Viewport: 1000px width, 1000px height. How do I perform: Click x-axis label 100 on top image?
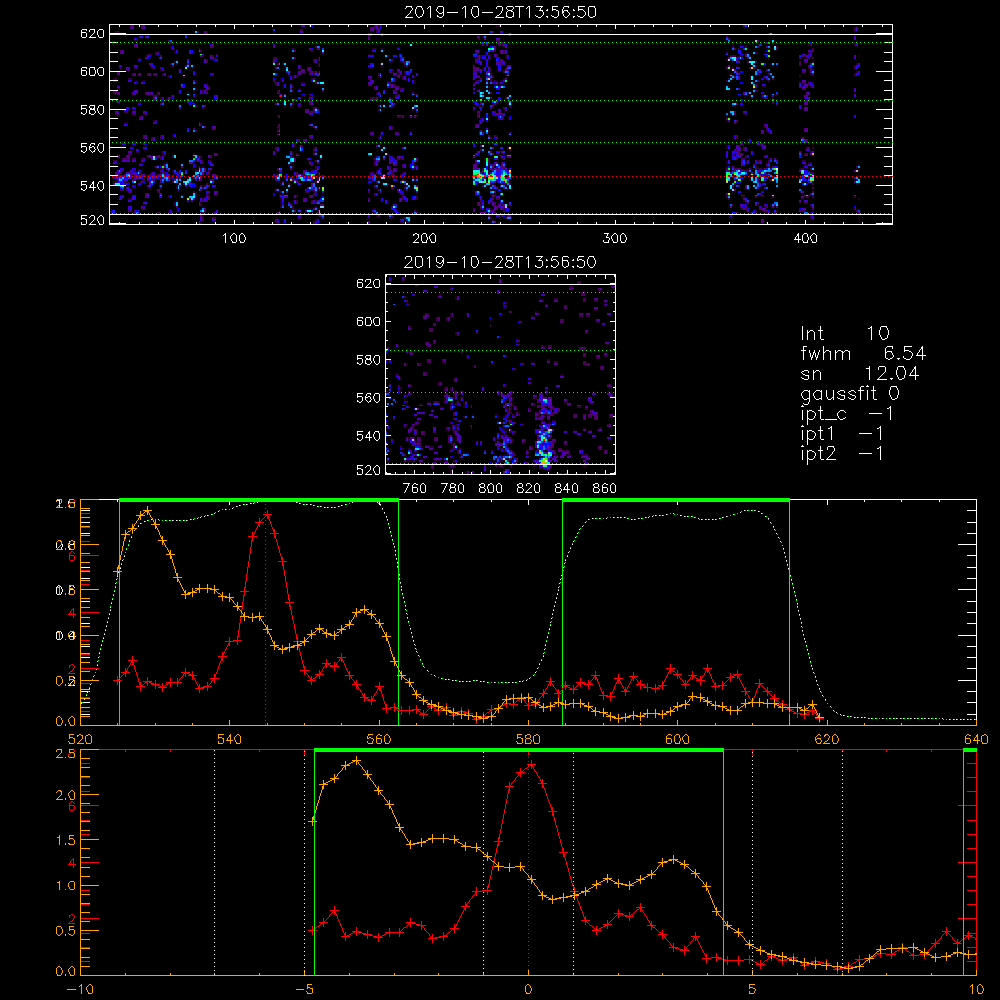click(x=234, y=239)
